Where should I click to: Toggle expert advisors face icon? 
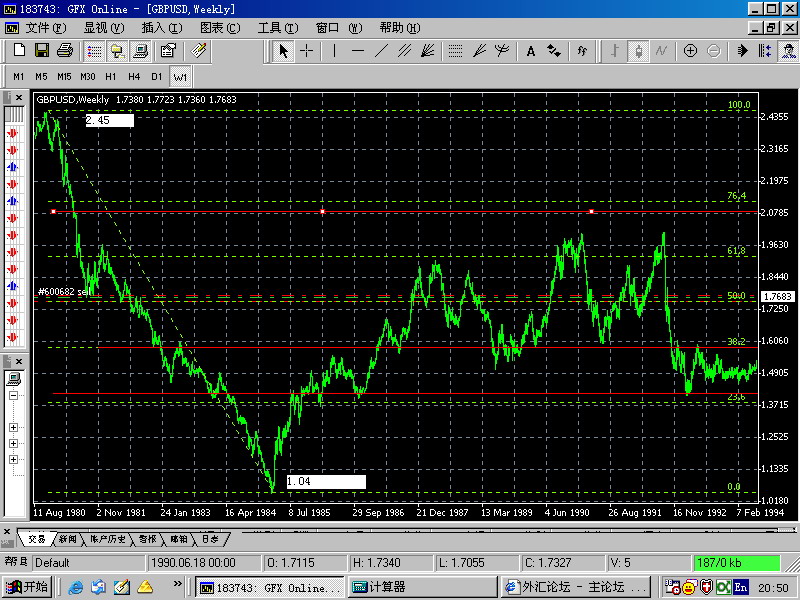tap(788, 51)
